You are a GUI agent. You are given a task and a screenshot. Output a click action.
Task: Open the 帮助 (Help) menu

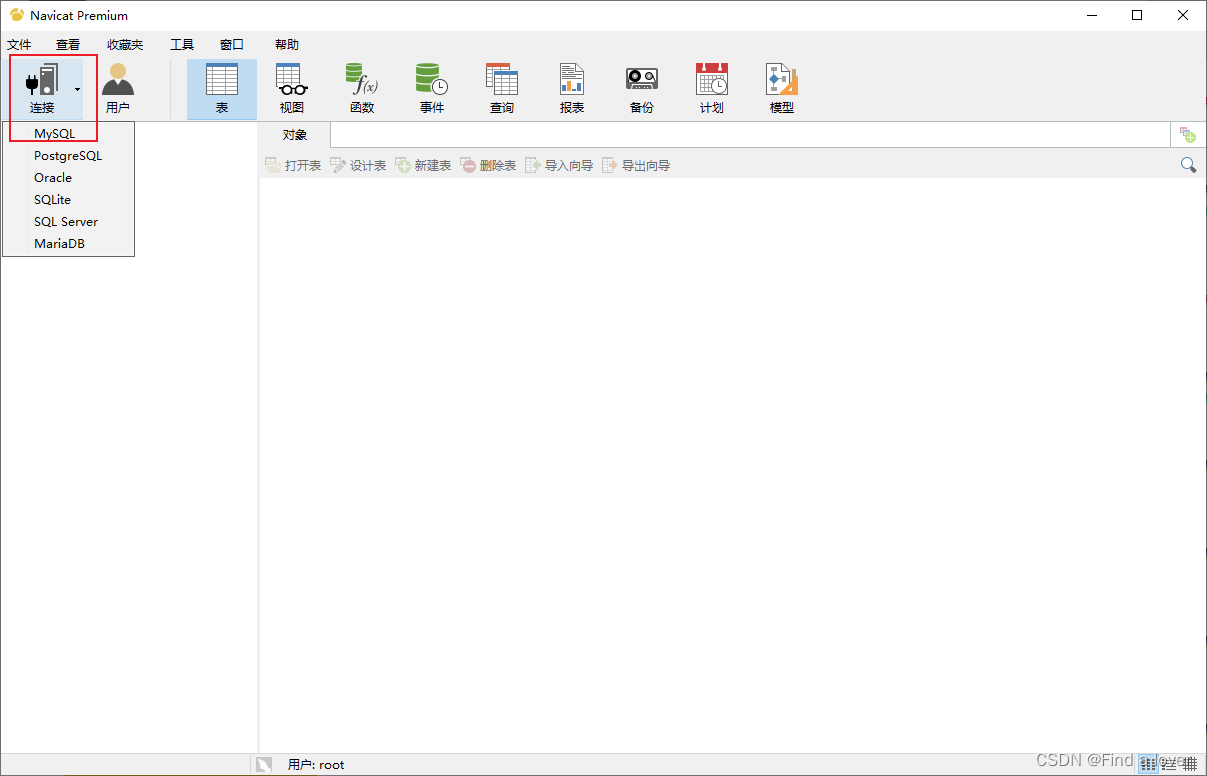click(287, 45)
